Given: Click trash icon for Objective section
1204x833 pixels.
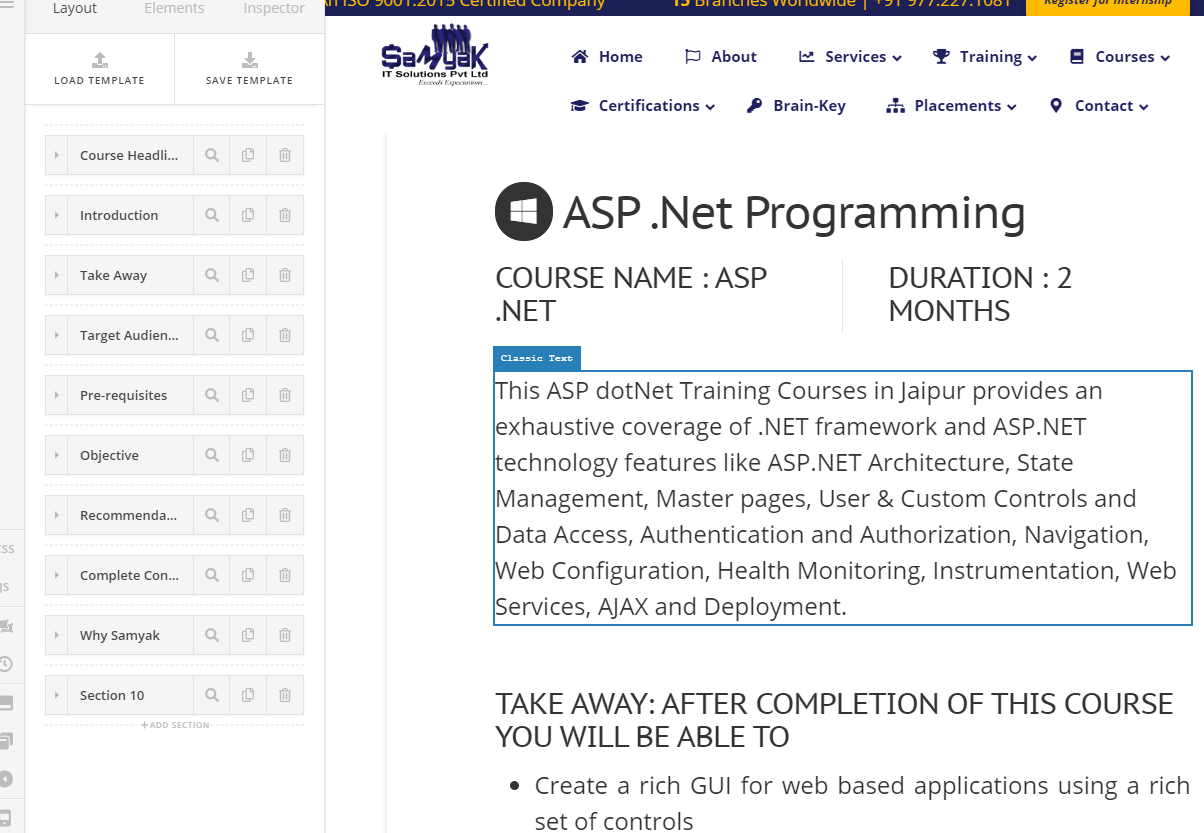Looking at the screenshot, I should click(x=285, y=455).
